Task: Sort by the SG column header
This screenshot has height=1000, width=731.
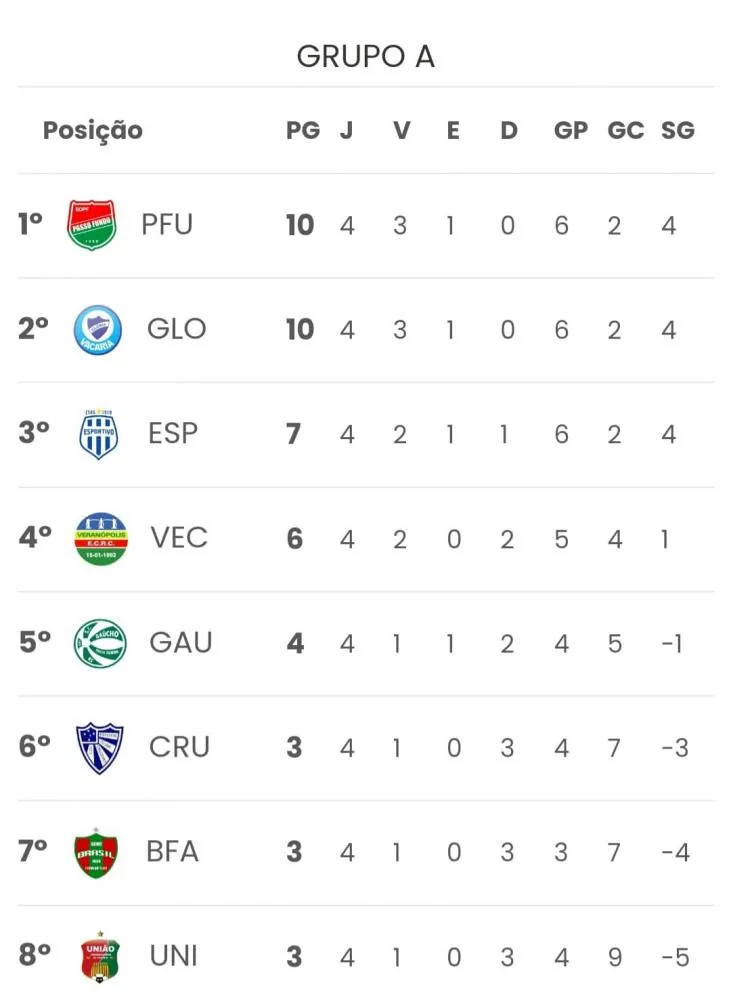Action: [677, 130]
